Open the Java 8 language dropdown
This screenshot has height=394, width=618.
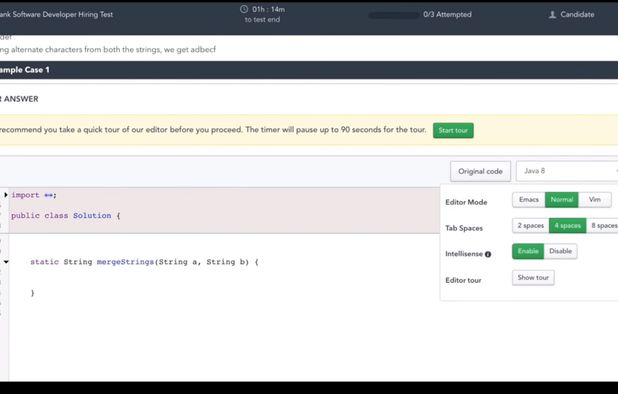point(567,171)
